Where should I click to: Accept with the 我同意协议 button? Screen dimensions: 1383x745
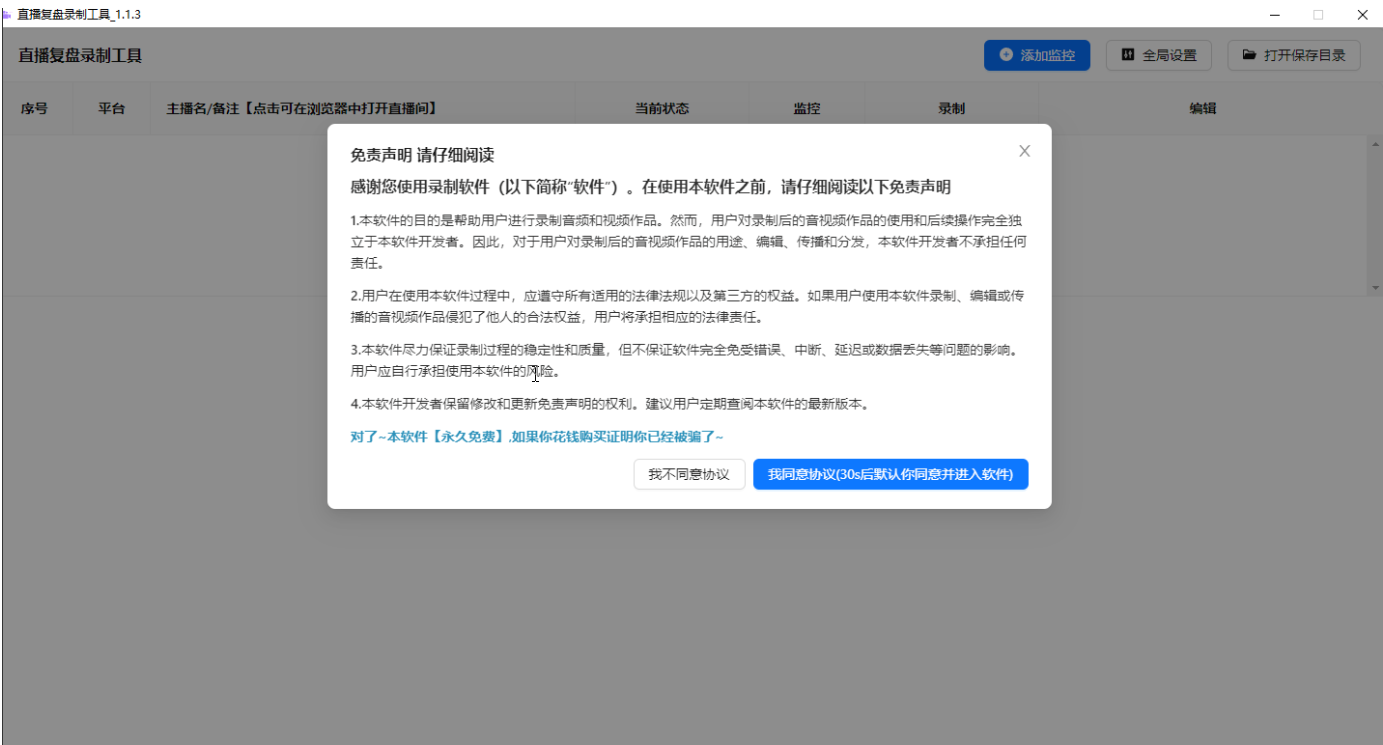890,474
